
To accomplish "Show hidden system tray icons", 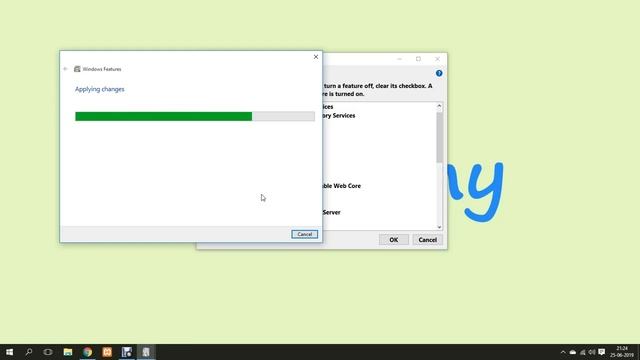I will click(x=563, y=352).
